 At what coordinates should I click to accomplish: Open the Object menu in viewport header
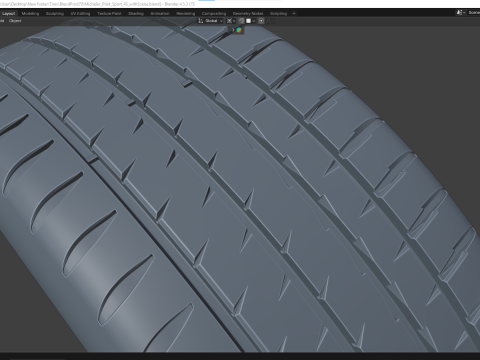15,21
